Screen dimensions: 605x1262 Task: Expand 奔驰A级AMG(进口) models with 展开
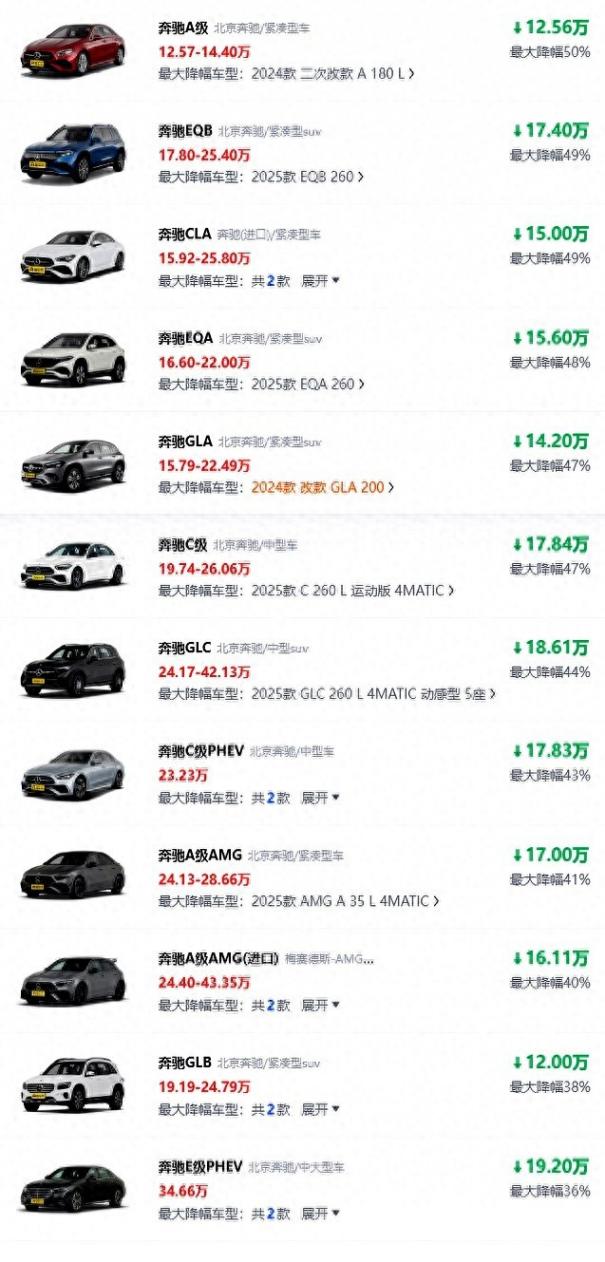click(320, 1005)
